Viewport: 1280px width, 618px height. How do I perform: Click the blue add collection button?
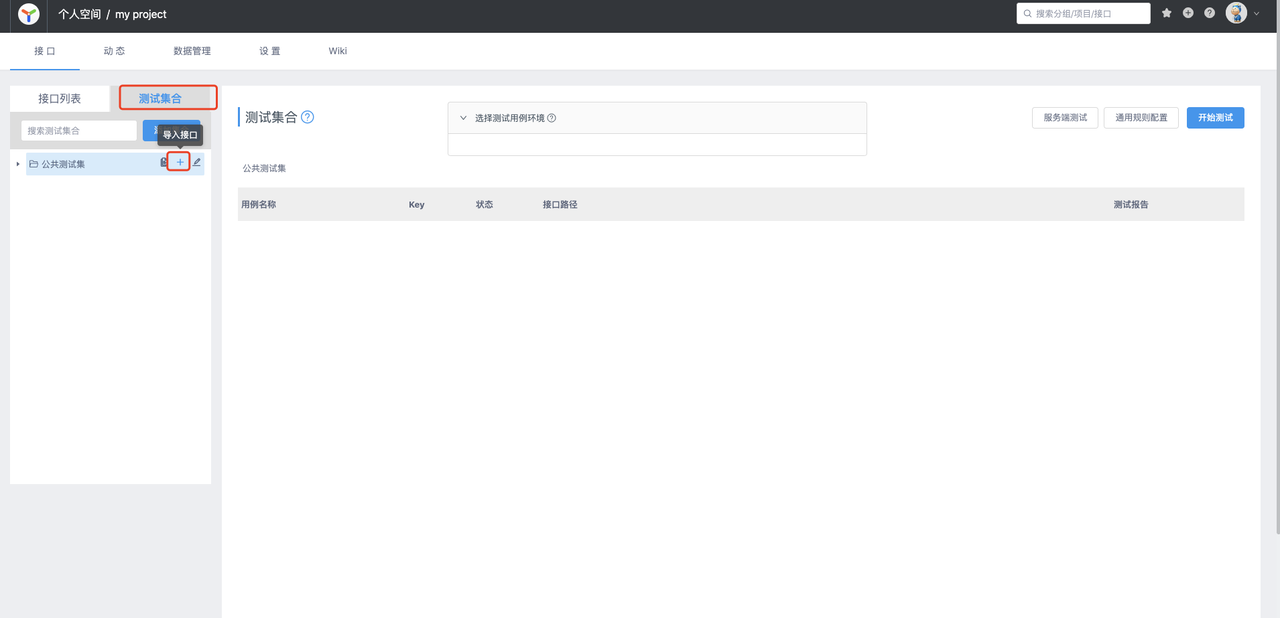172,130
